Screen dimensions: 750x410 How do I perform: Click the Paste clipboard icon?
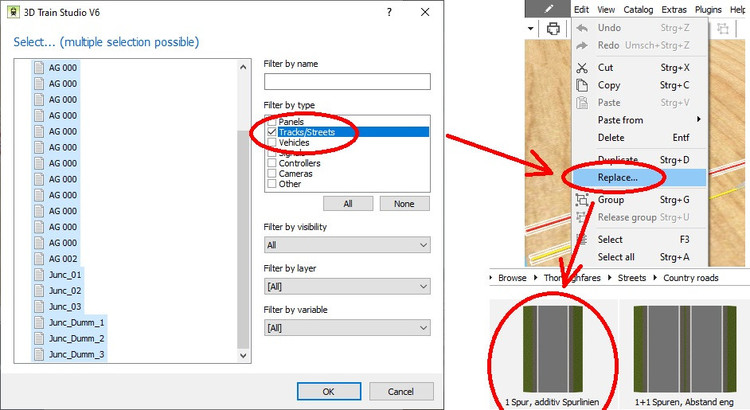coord(582,103)
